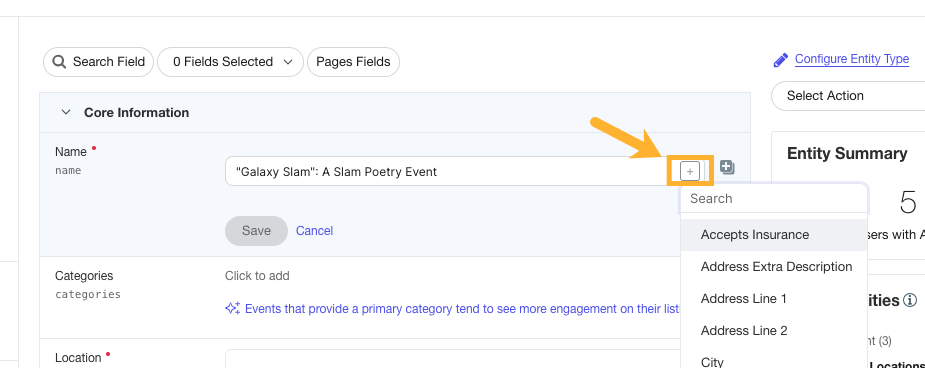925x368 pixels.
Task: Open the 0 Fields Selected dropdown
Action: tap(230, 62)
